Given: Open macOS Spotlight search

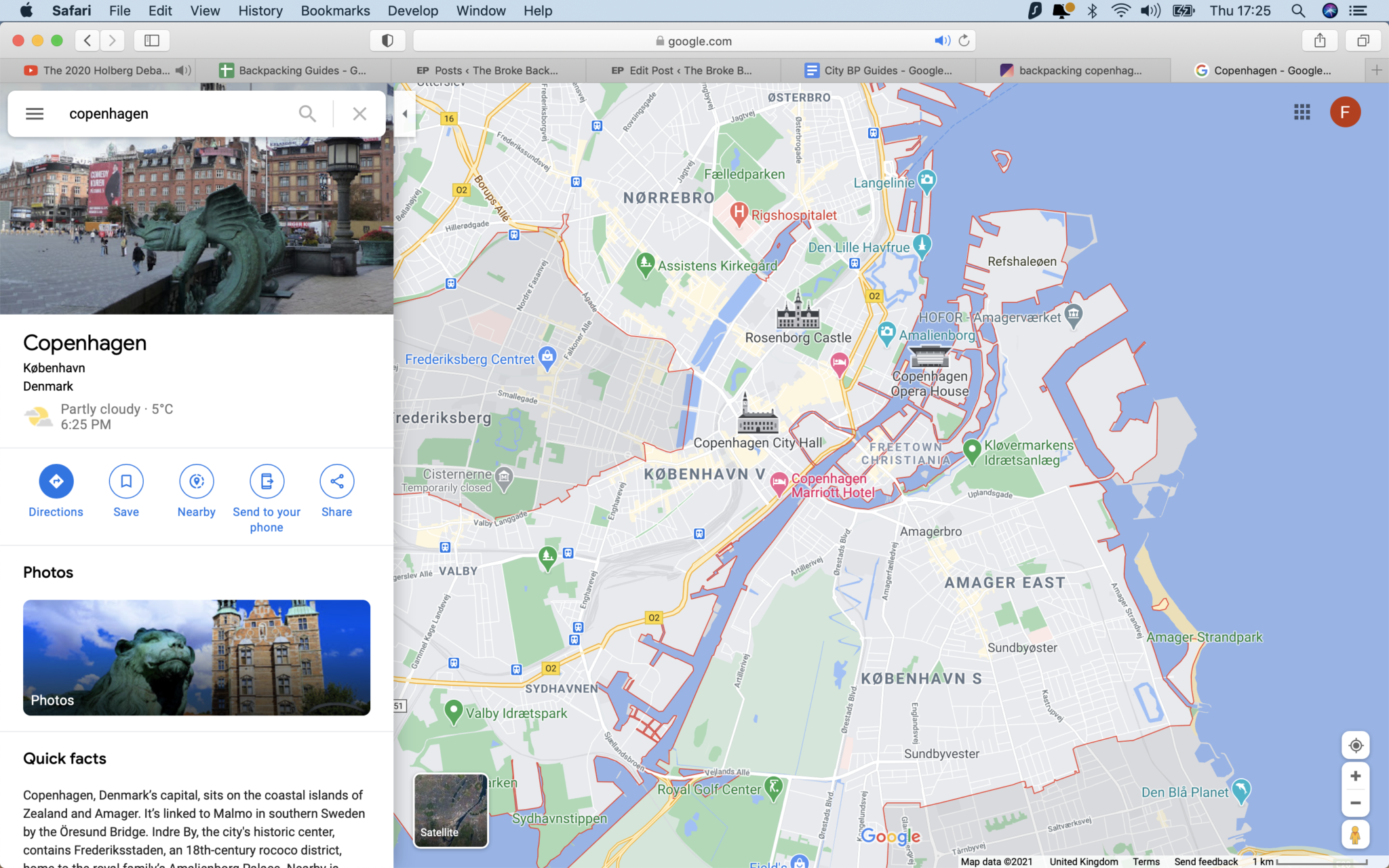Looking at the screenshot, I should [x=1297, y=11].
